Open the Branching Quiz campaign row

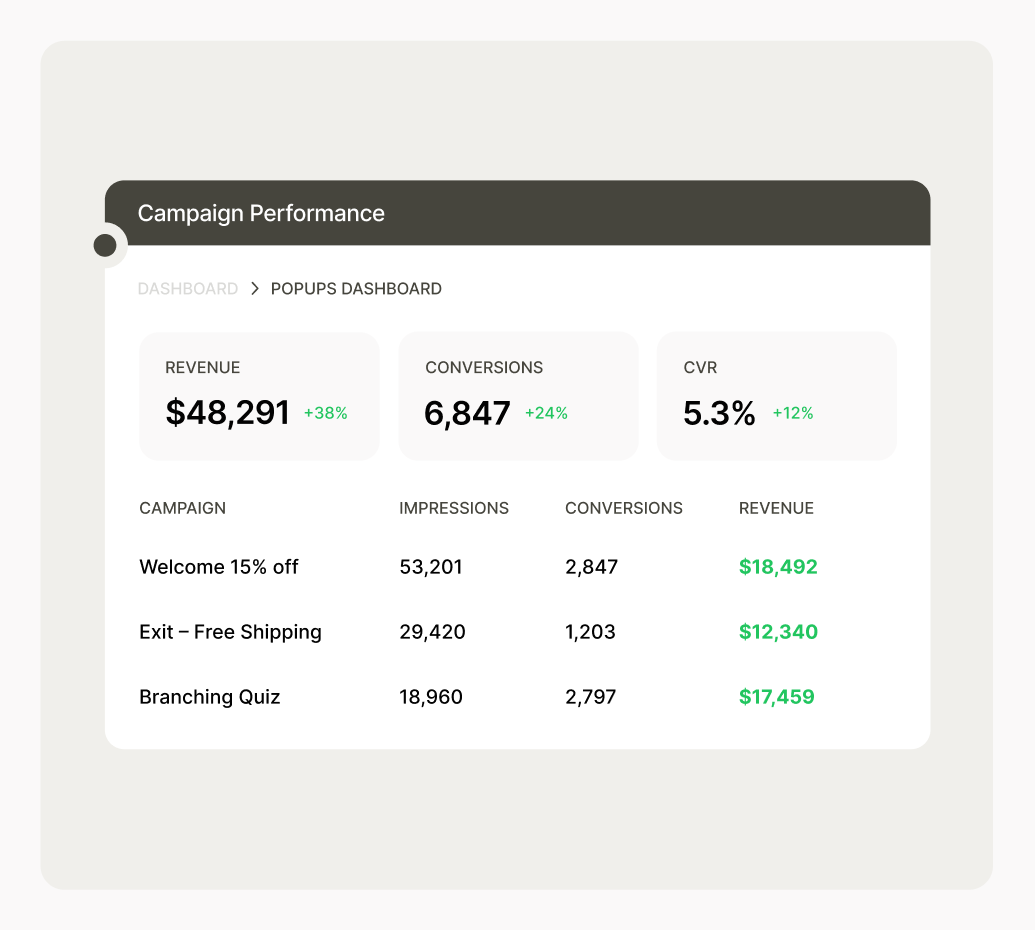click(209, 697)
